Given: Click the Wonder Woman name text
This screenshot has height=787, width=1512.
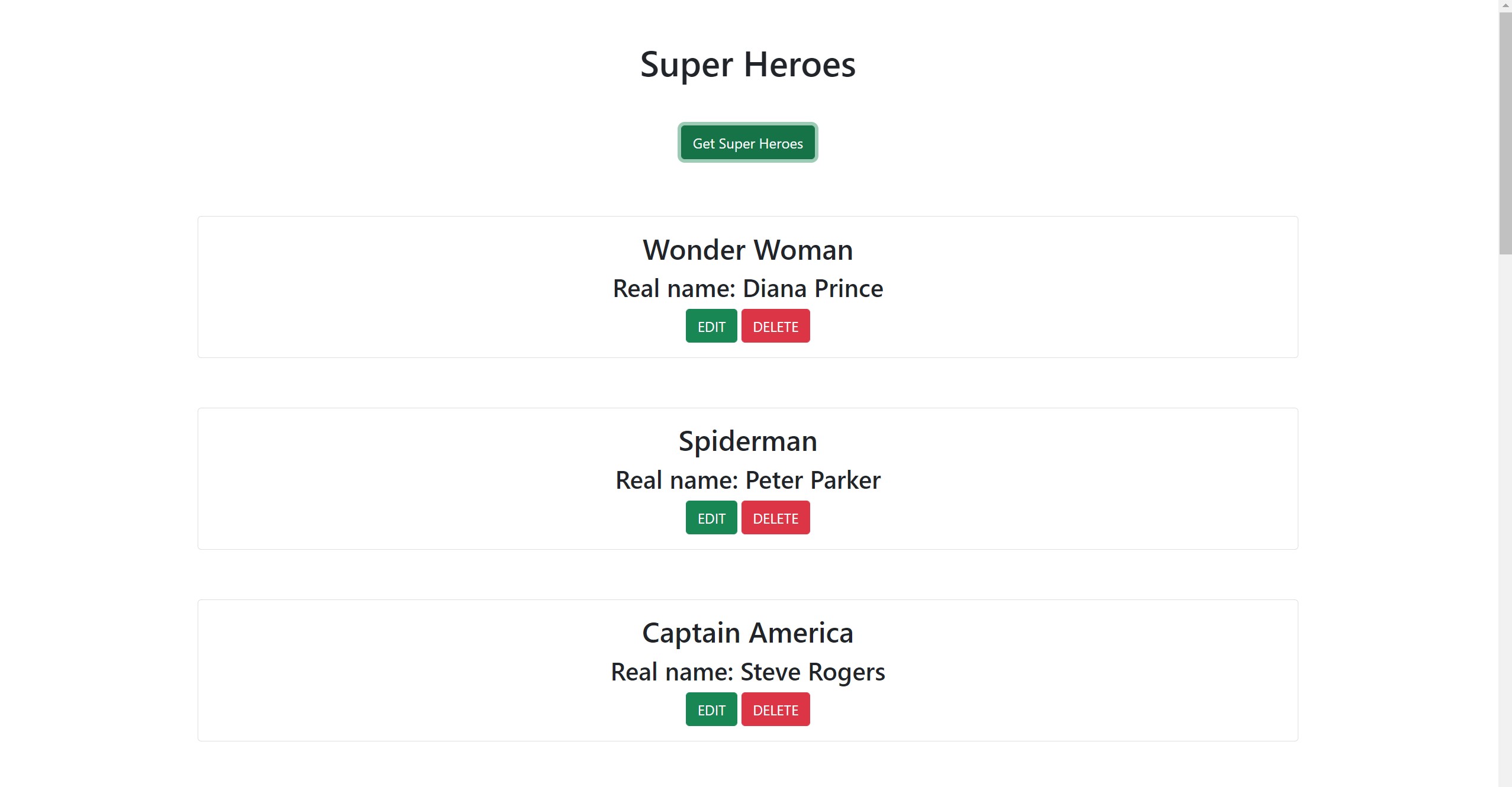Looking at the screenshot, I should [747, 249].
